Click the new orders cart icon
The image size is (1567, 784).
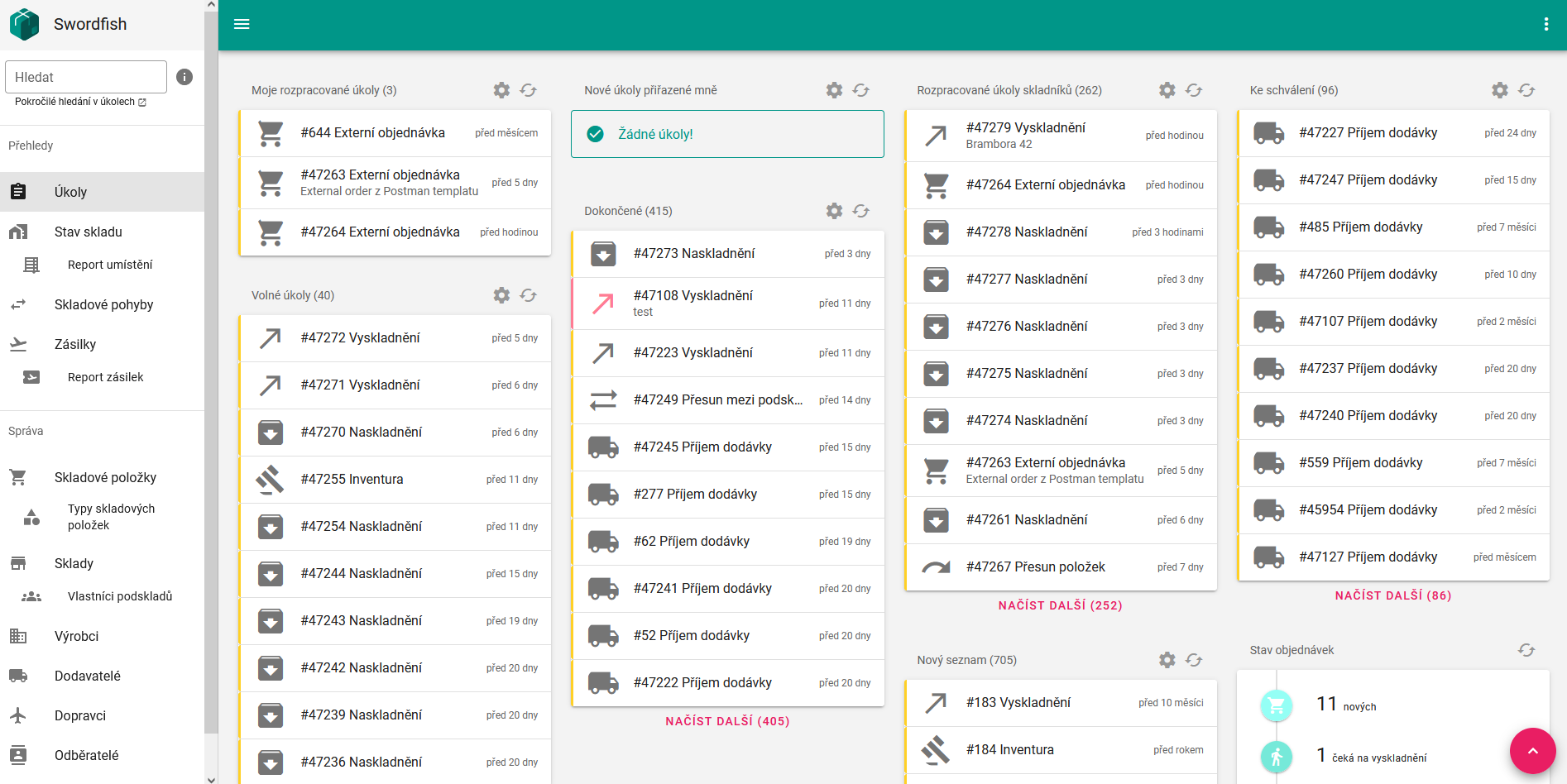pos(1277,705)
